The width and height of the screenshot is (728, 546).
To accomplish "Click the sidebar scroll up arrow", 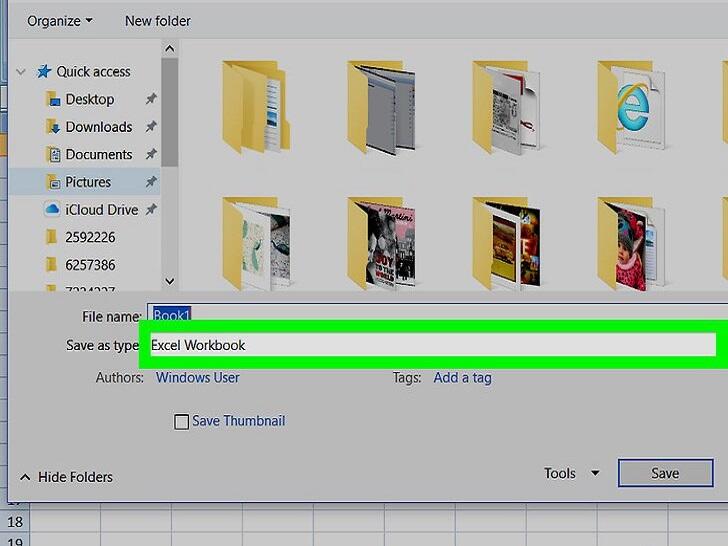I will click(170, 49).
